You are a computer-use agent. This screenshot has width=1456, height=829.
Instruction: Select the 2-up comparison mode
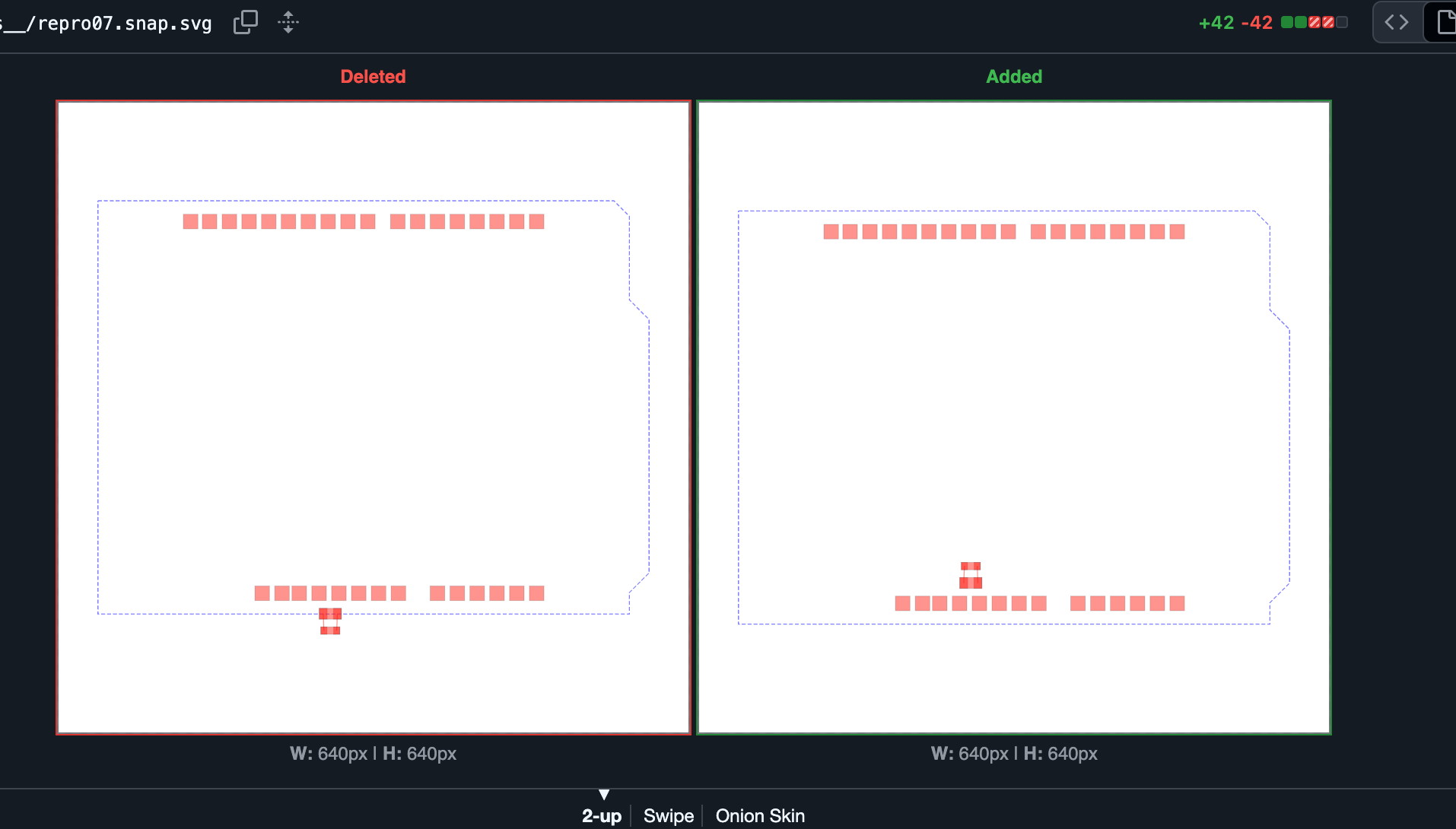[602, 816]
